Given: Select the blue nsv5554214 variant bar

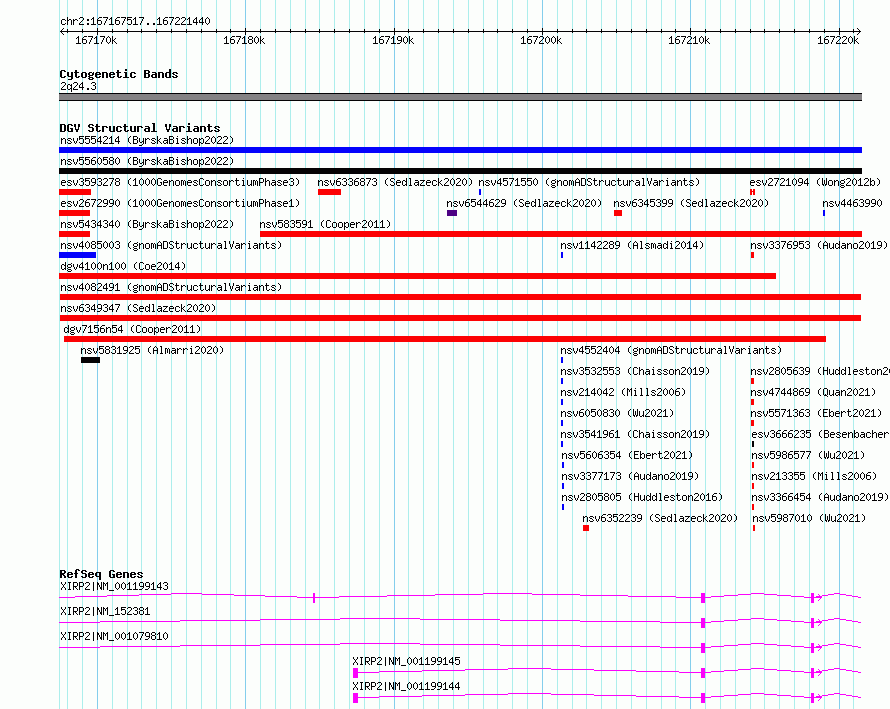Looking at the screenshot, I should 460,150.
